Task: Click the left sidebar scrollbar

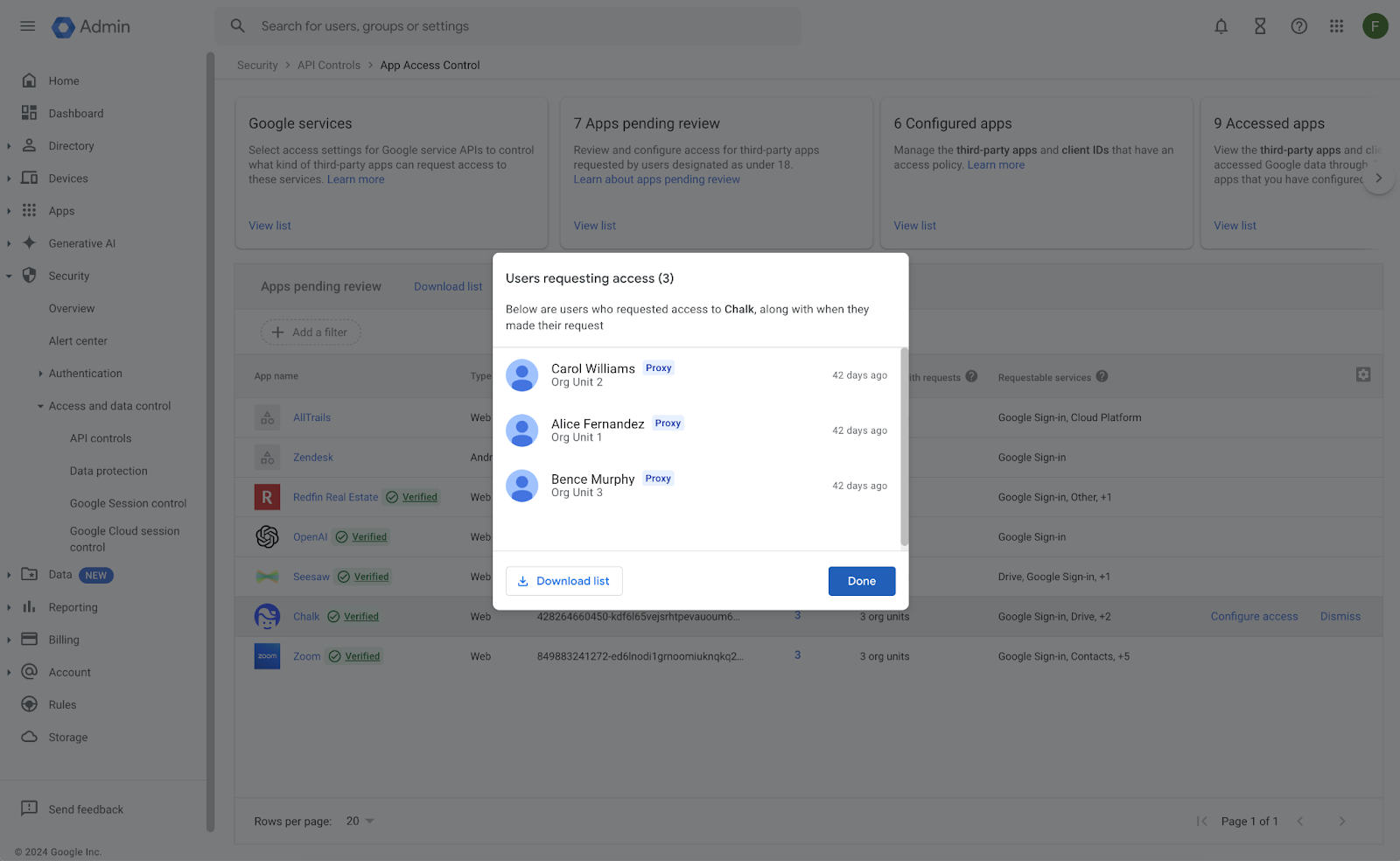Action: click(x=210, y=442)
